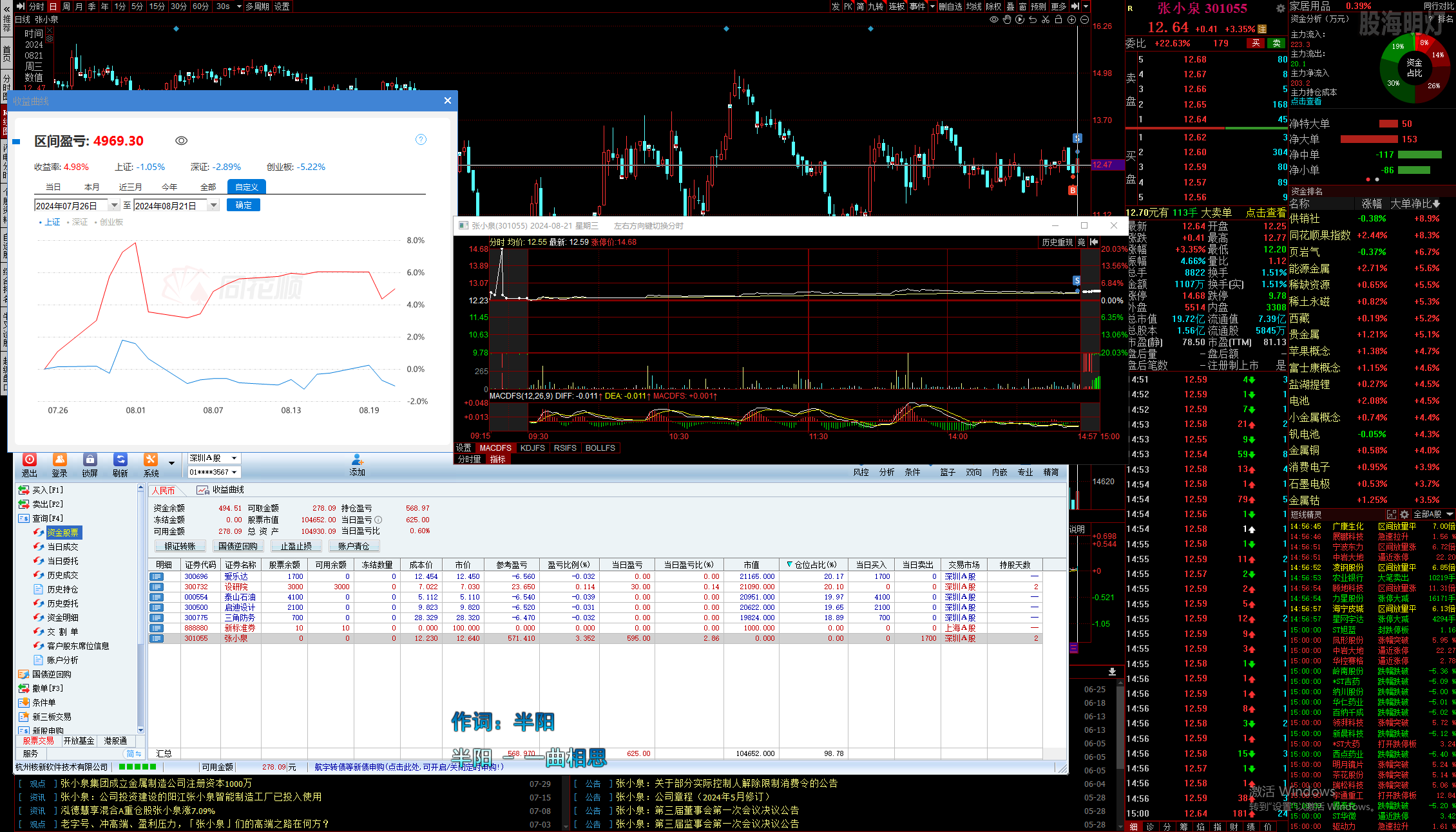
Task: Toggle 均线 moving average display
Action: pos(974,6)
